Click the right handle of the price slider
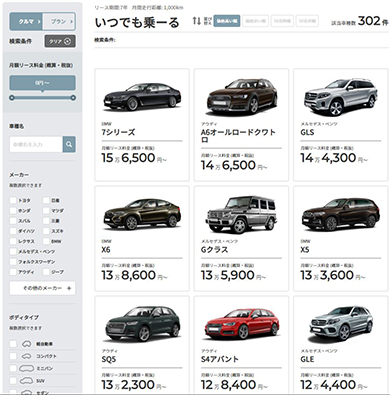 tap(73, 98)
